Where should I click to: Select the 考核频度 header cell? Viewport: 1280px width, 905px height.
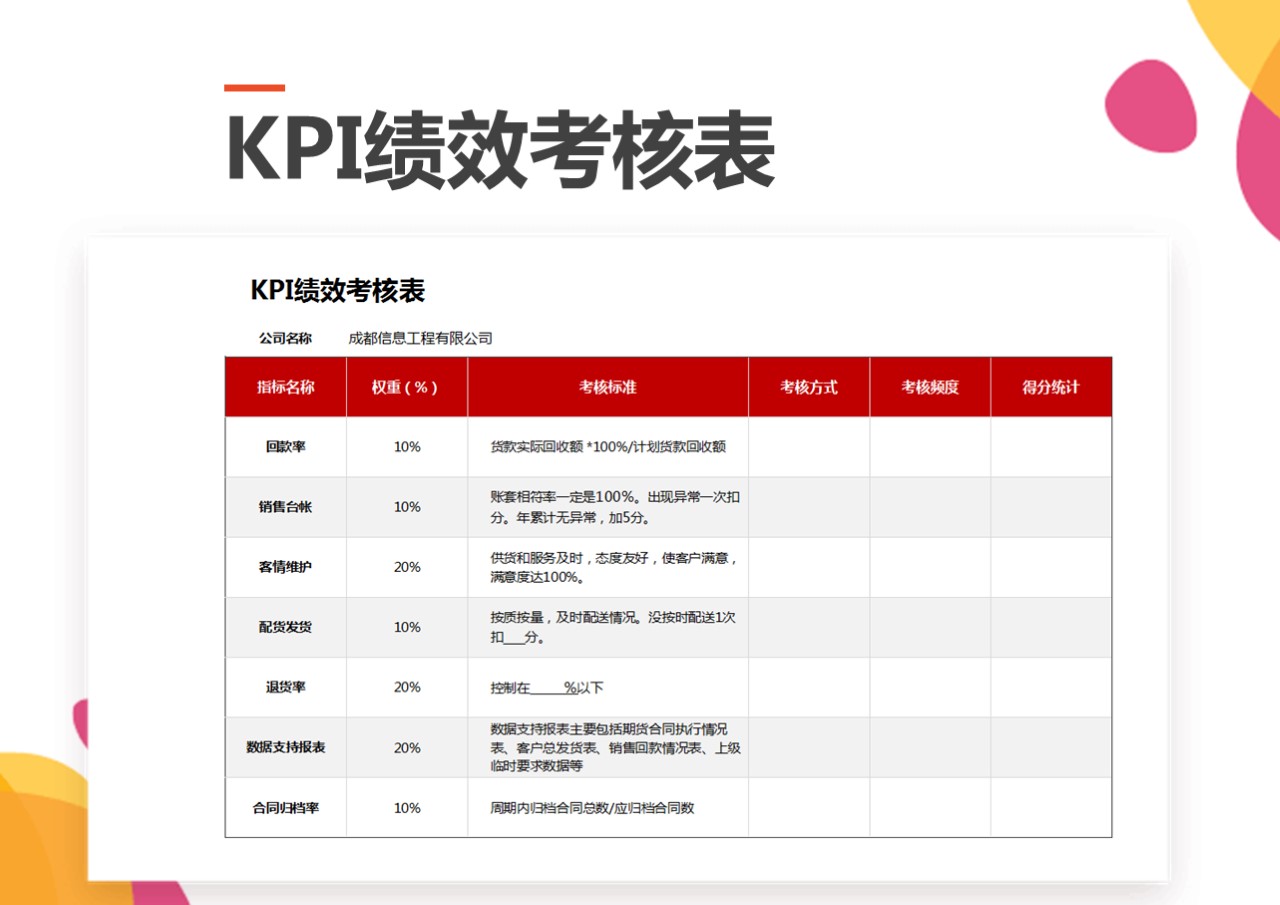point(929,386)
